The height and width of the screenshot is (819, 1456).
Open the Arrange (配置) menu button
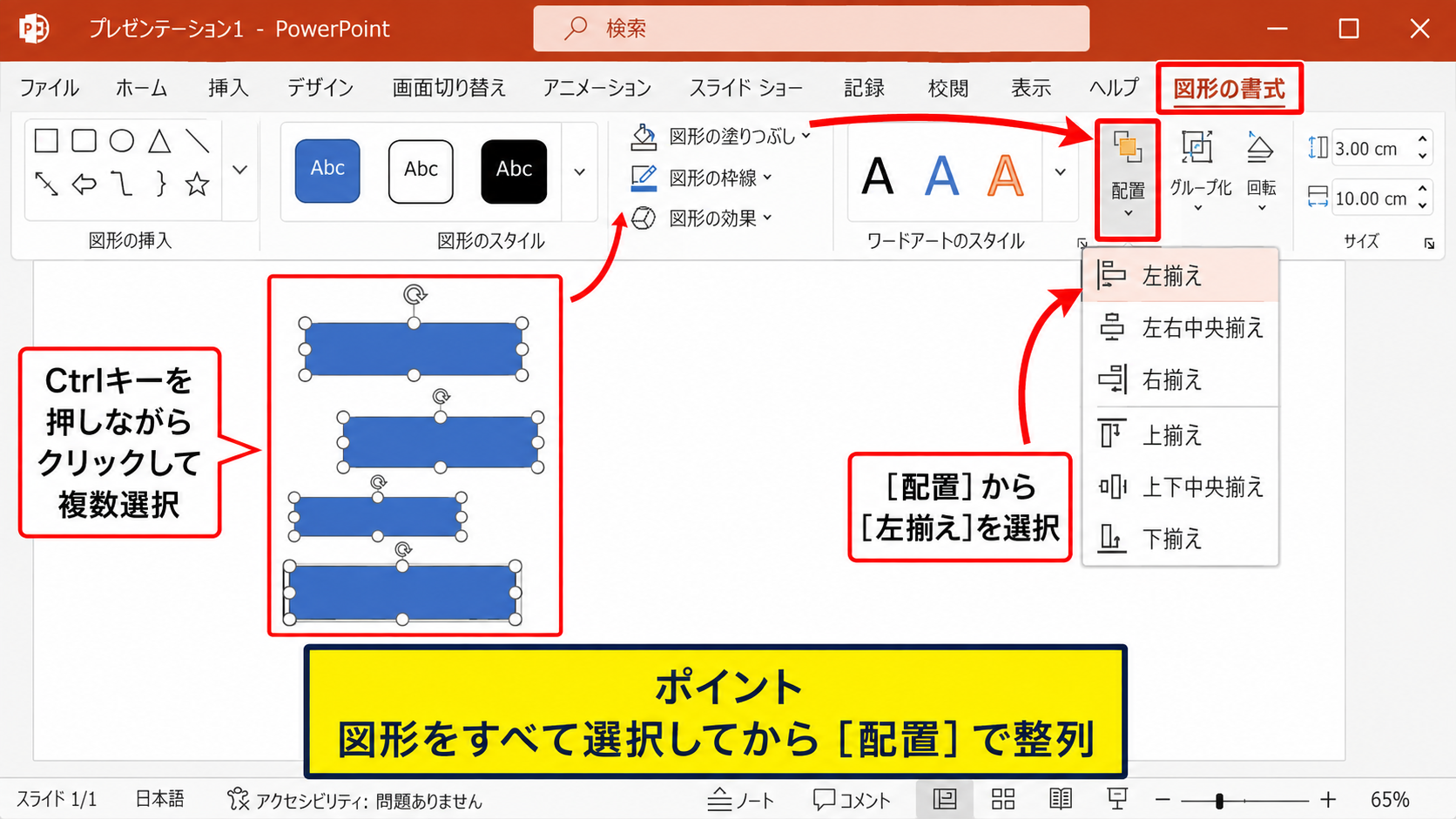1128,180
